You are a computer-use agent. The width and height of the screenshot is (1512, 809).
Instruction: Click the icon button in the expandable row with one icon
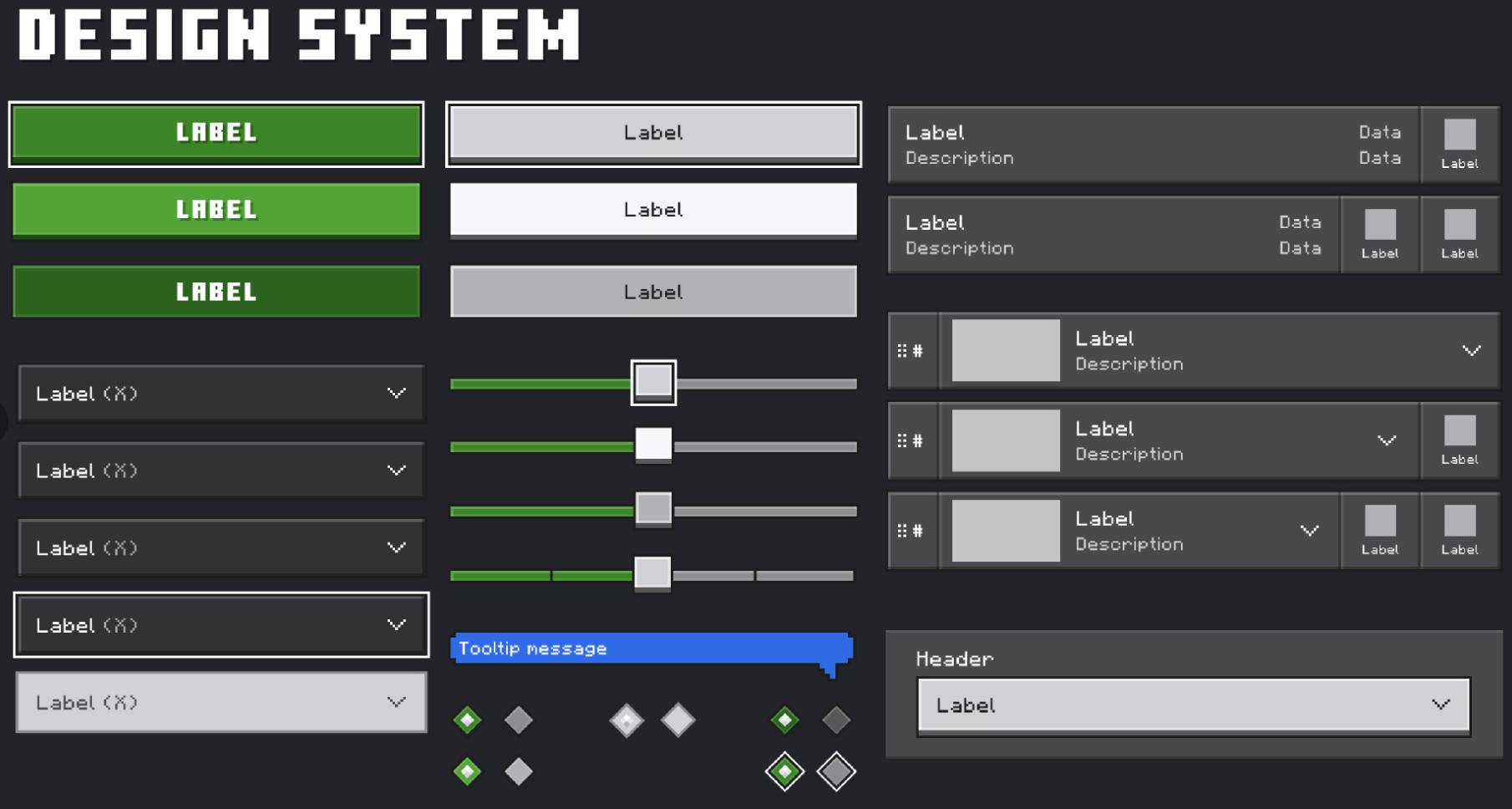pos(1459,440)
